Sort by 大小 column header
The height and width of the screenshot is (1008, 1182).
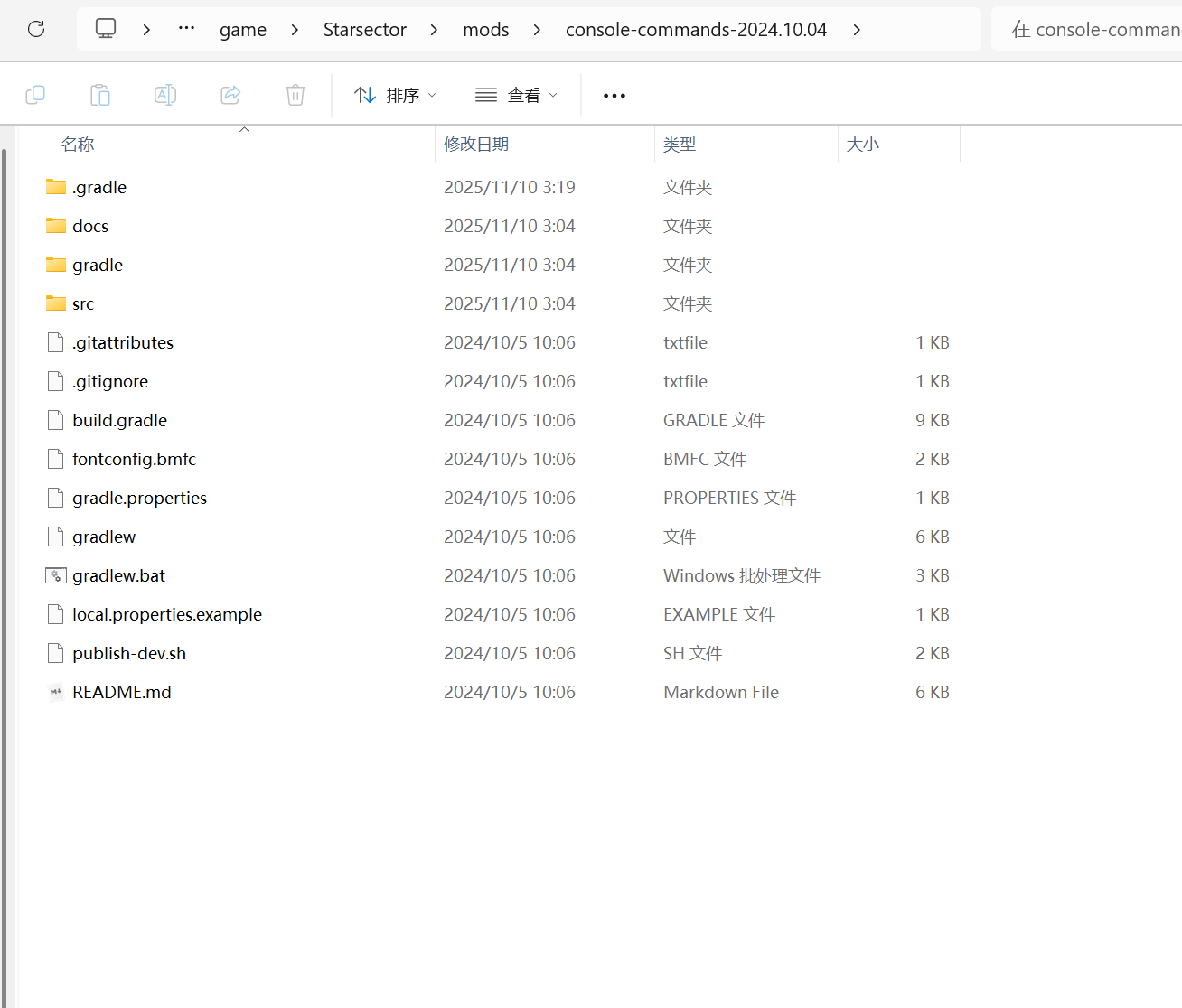(x=862, y=145)
